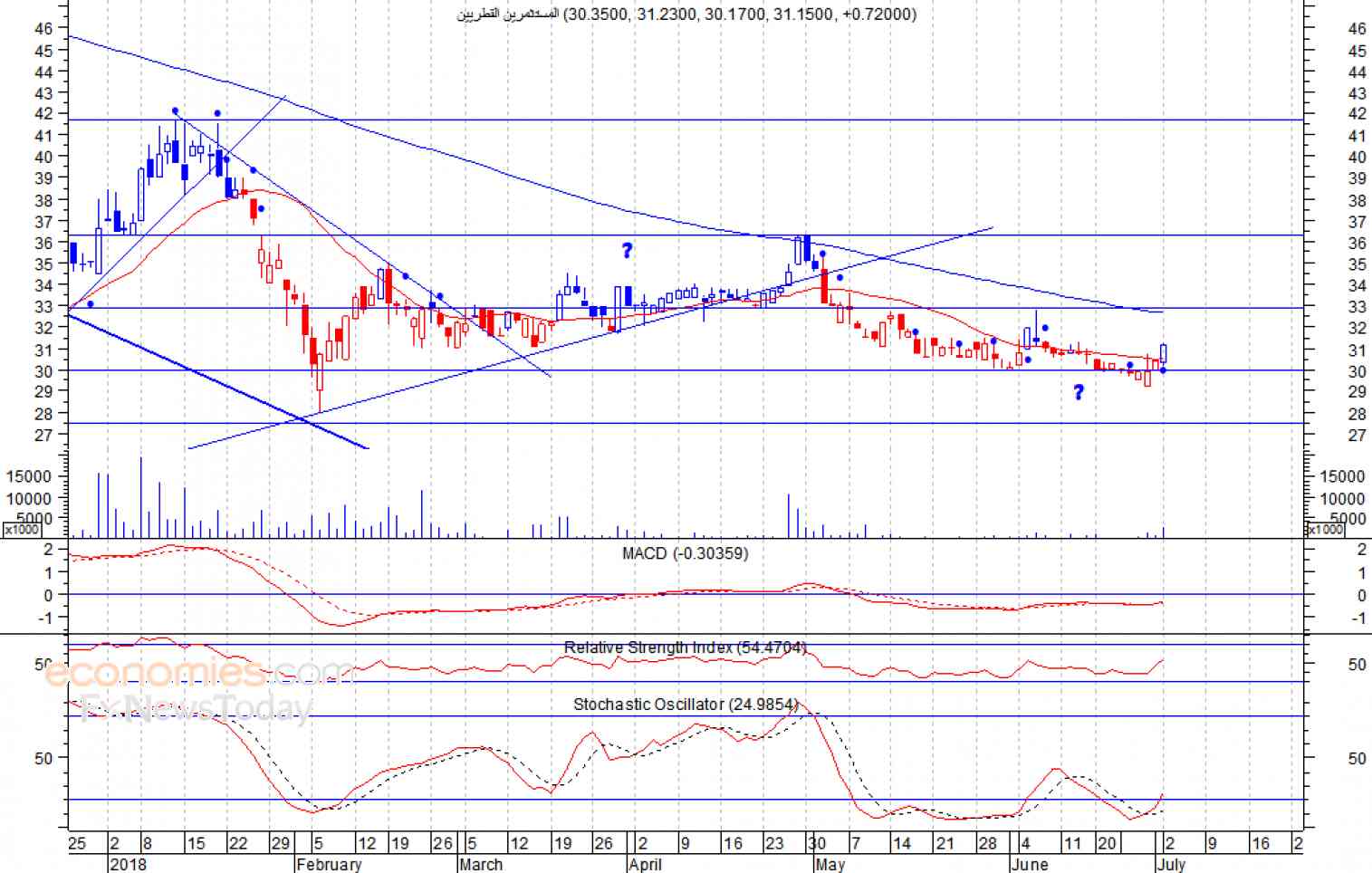Select the date label 28 on time axis

click(x=987, y=843)
